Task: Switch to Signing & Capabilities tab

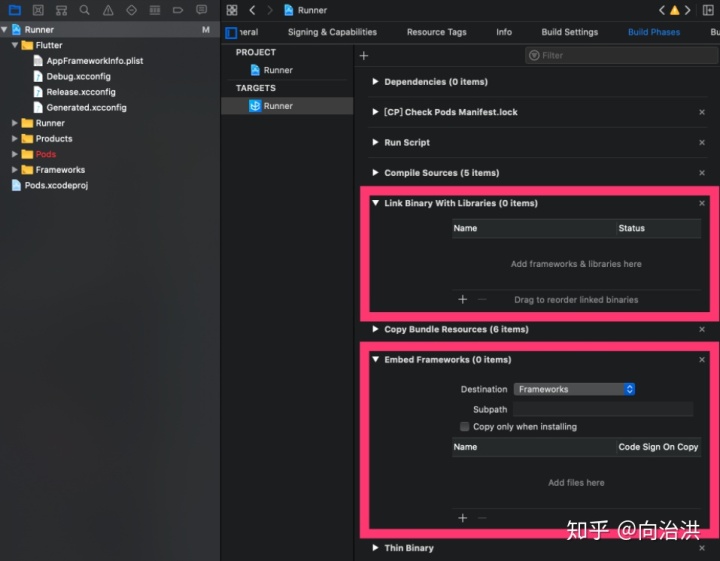Action: click(x=332, y=32)
